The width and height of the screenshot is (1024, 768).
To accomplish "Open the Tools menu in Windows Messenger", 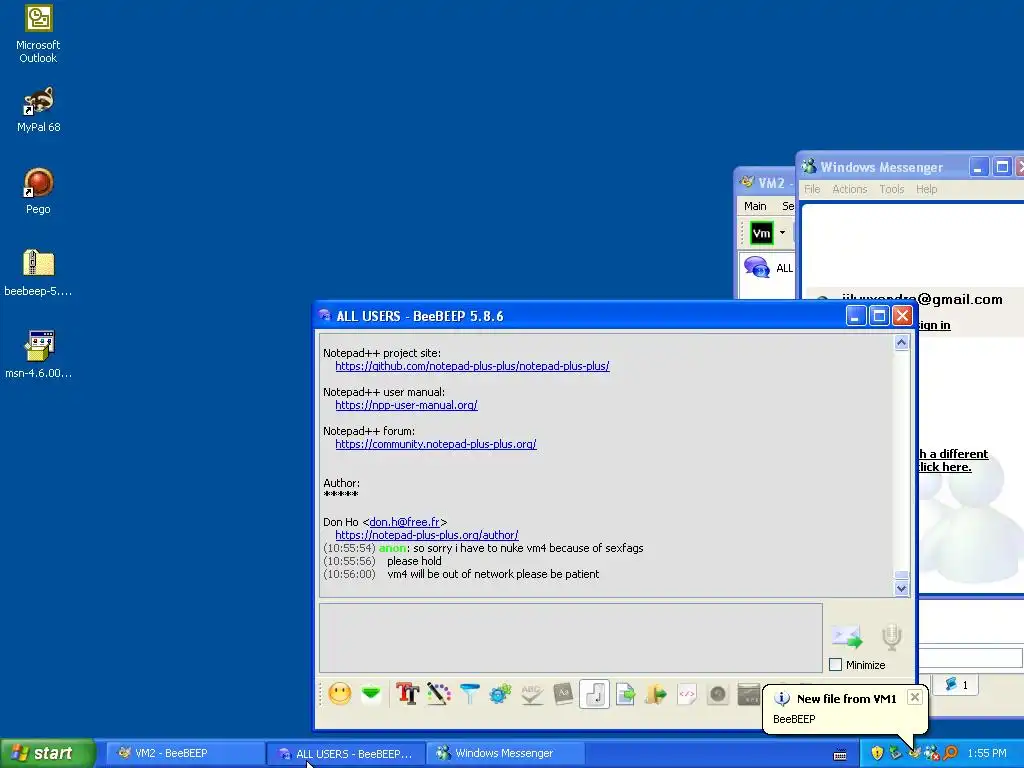I will point(891,189).
